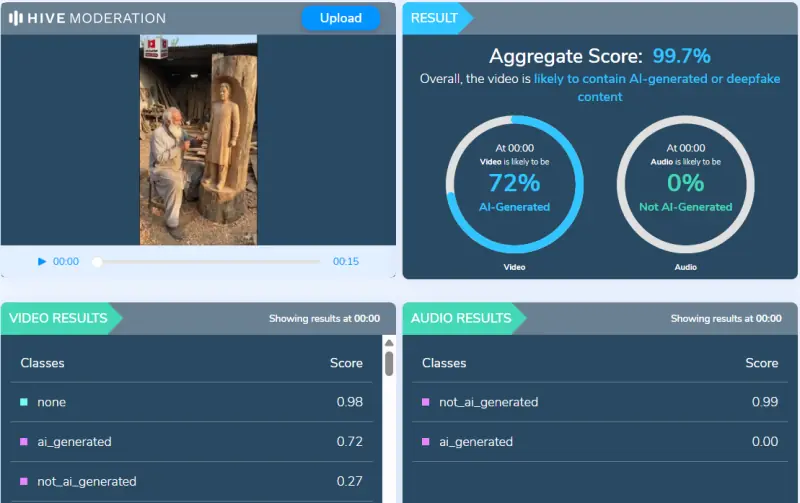Click the video results scrollbar thumb
Screen dimensions: 800x503
[389, 362]
